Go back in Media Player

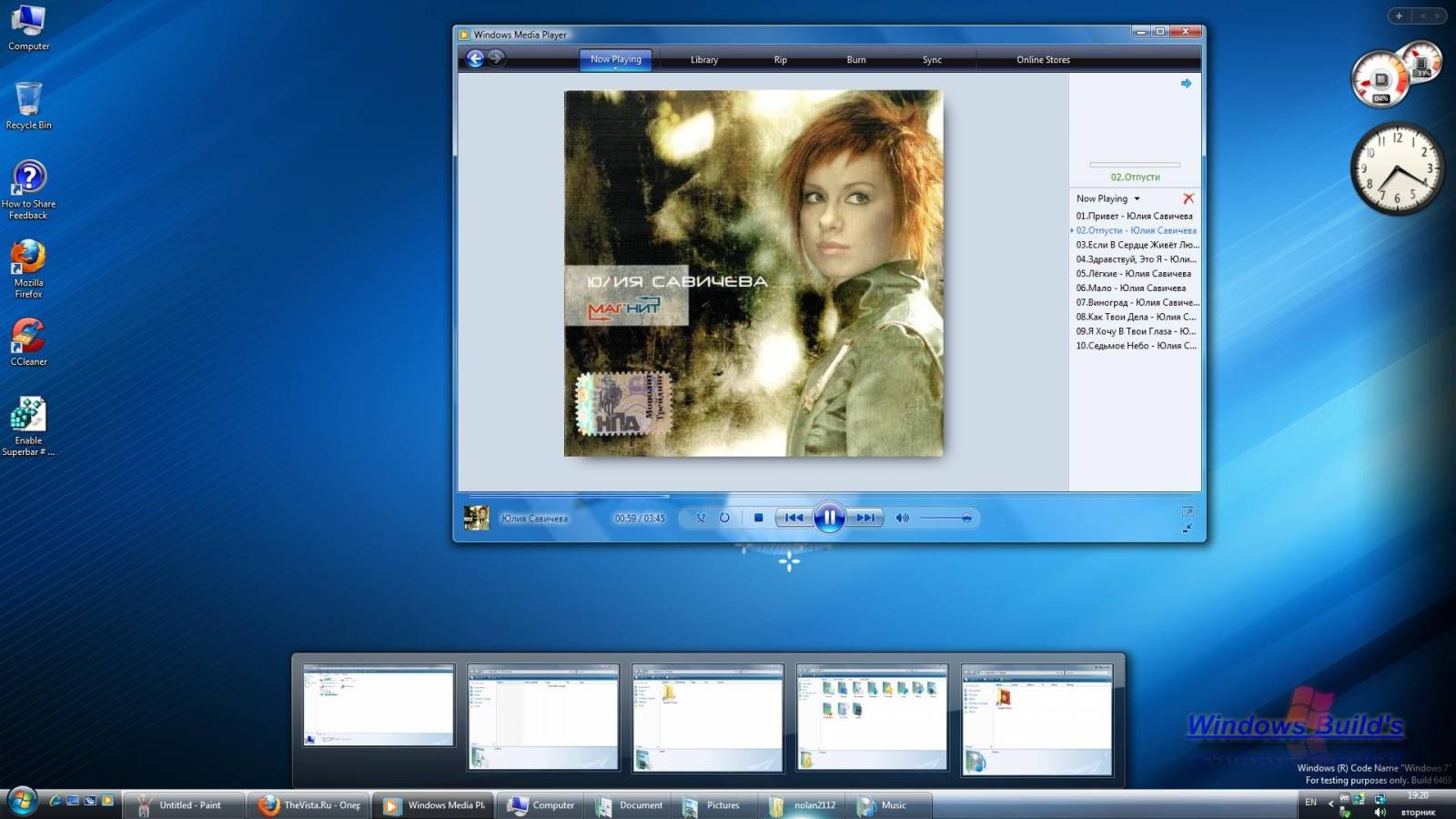coord(475,58)
